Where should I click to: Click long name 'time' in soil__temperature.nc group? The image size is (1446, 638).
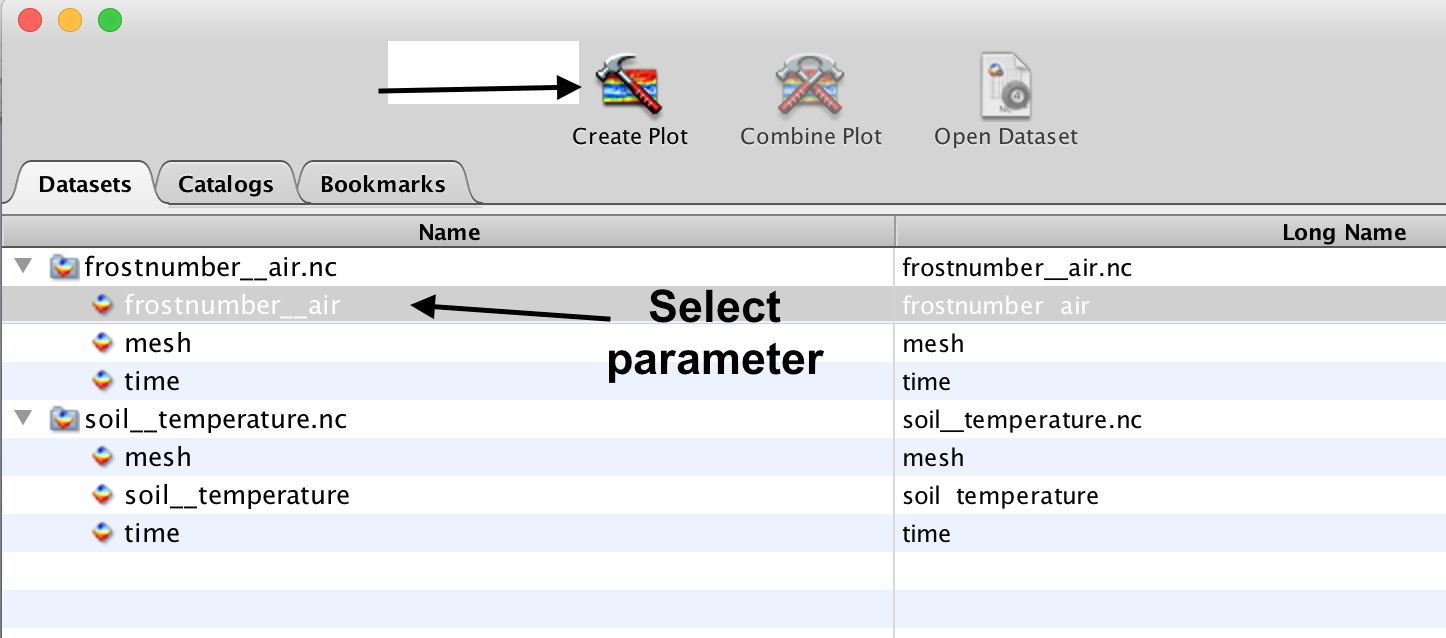coord(926,533)
